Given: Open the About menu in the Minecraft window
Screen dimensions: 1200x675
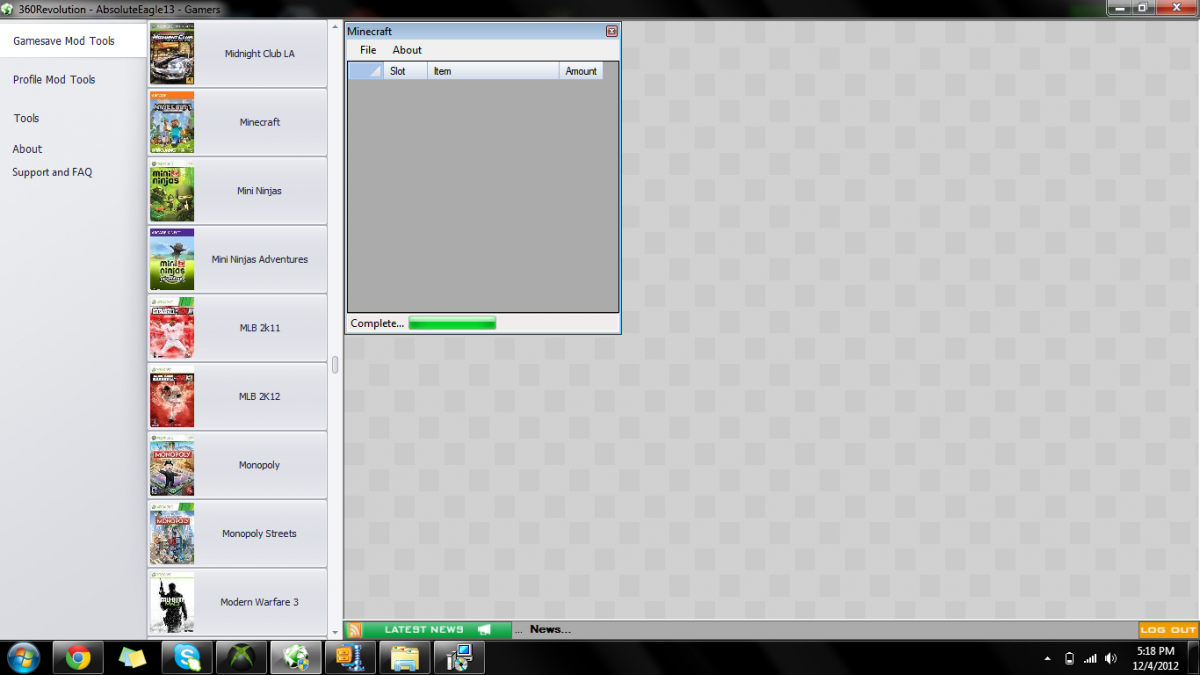Looking at the screenshot, I should [x=407, y=50].
